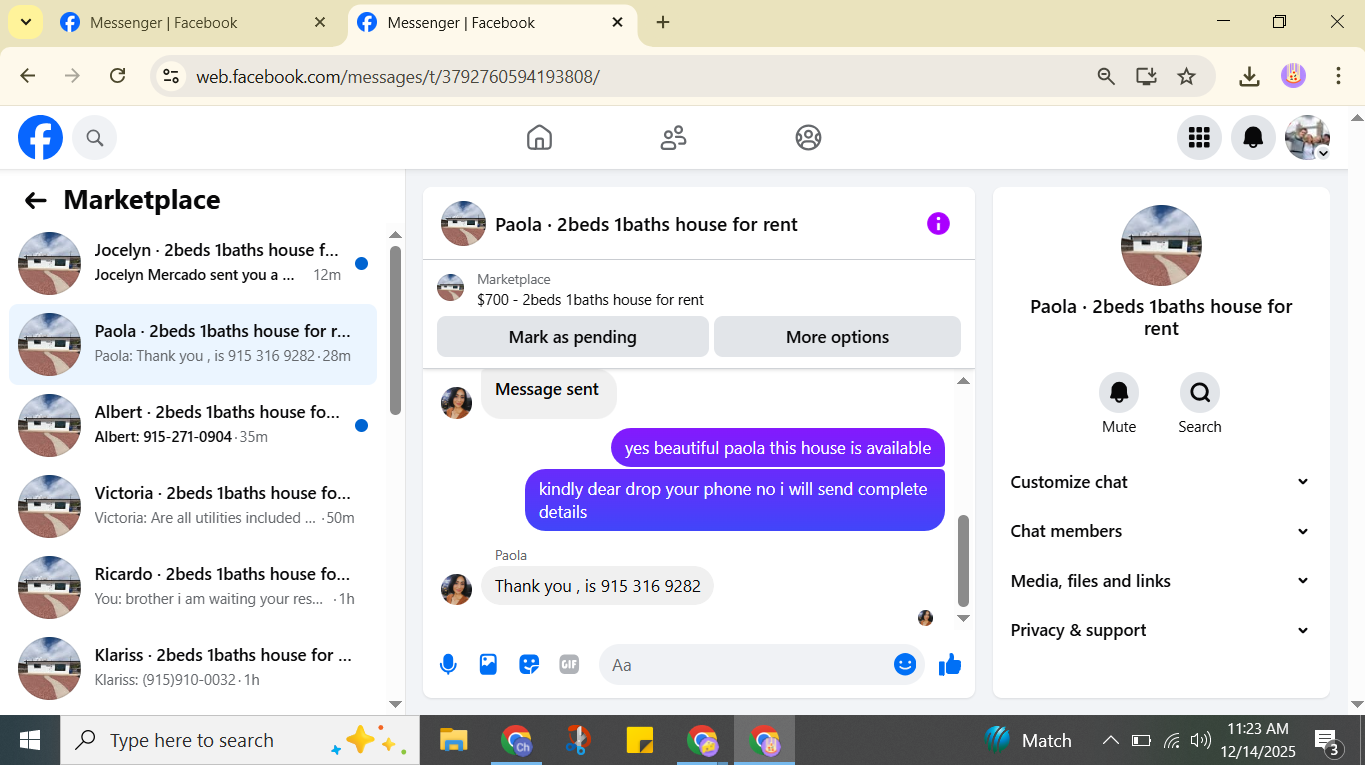Open the emoji picker smiley
Viewport: 1365px width, 765px height.
click(x=905, y=664)
